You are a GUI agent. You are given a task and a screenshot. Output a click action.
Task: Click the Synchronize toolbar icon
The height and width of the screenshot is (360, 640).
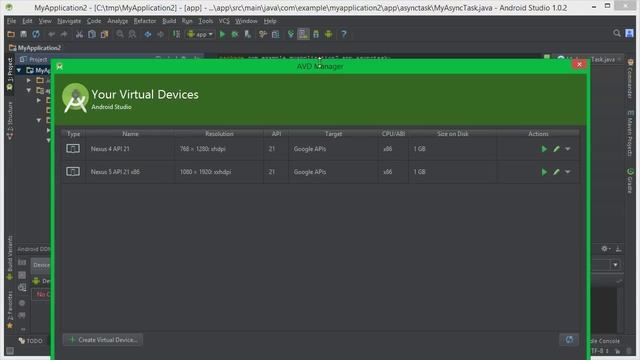[x=36, y=34]
